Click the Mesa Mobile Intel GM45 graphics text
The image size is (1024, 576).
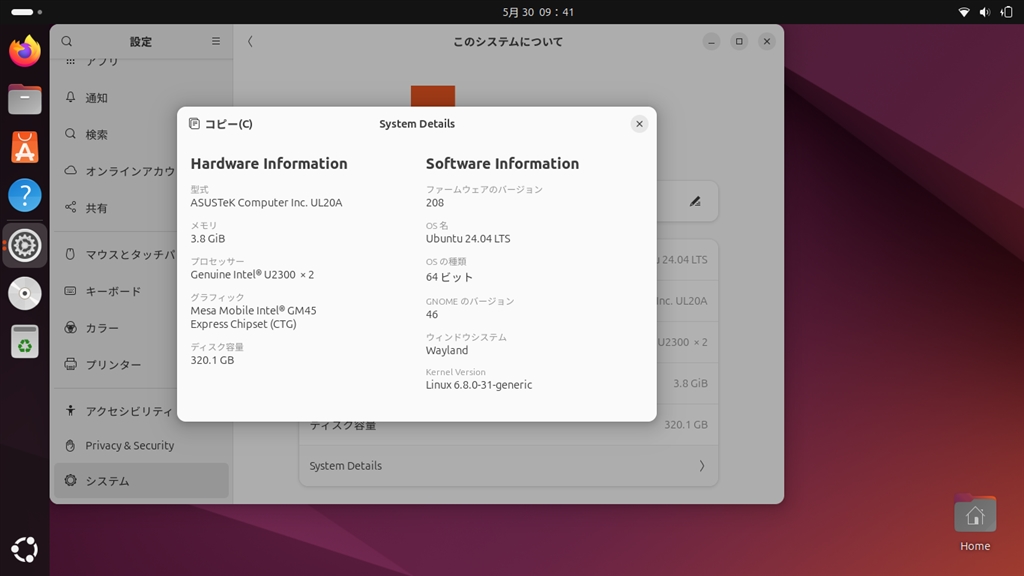(x=253, y=317)
